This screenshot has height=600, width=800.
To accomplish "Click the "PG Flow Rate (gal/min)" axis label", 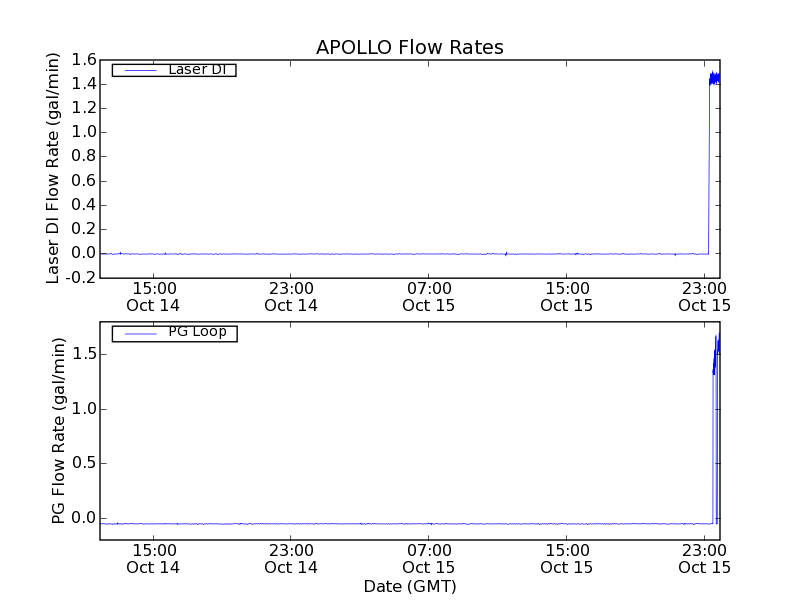I will click(58, 431).
